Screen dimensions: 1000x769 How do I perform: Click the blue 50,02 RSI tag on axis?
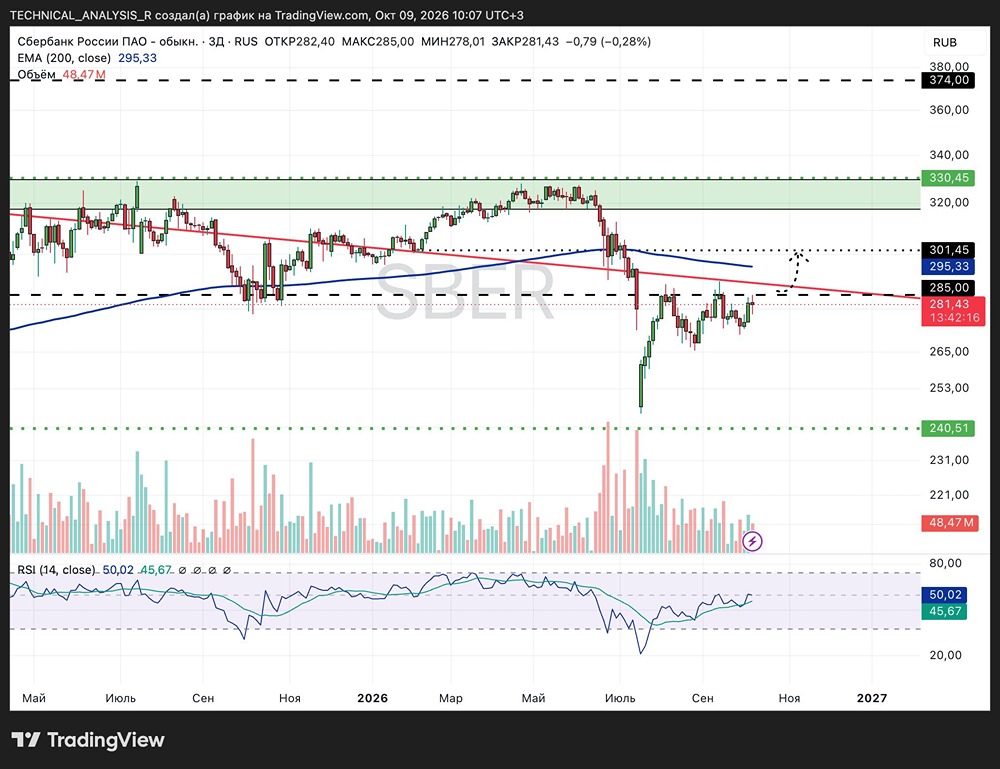pyautogui.click(x=945, y=595)
